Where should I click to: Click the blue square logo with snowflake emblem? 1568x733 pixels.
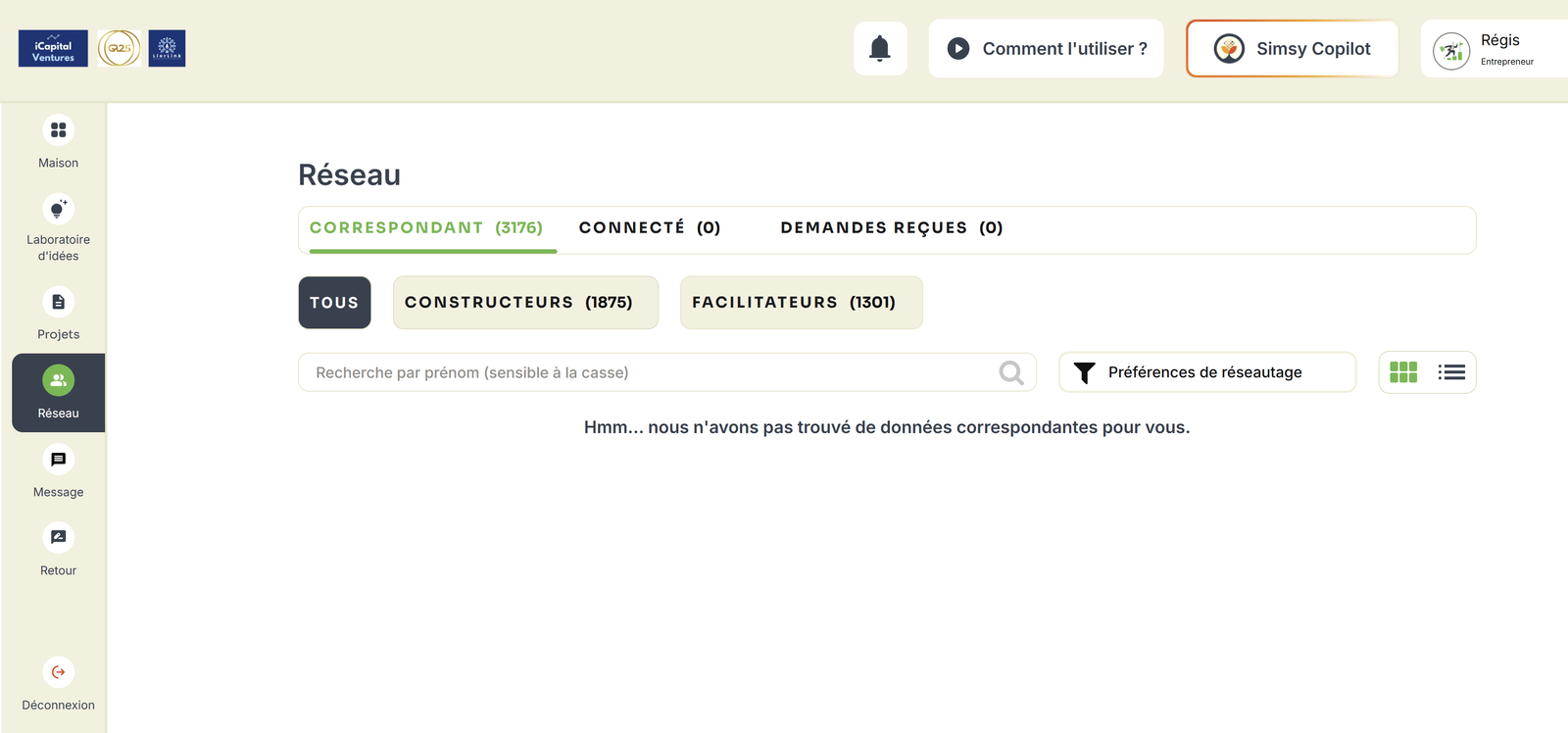coord(167,48)
